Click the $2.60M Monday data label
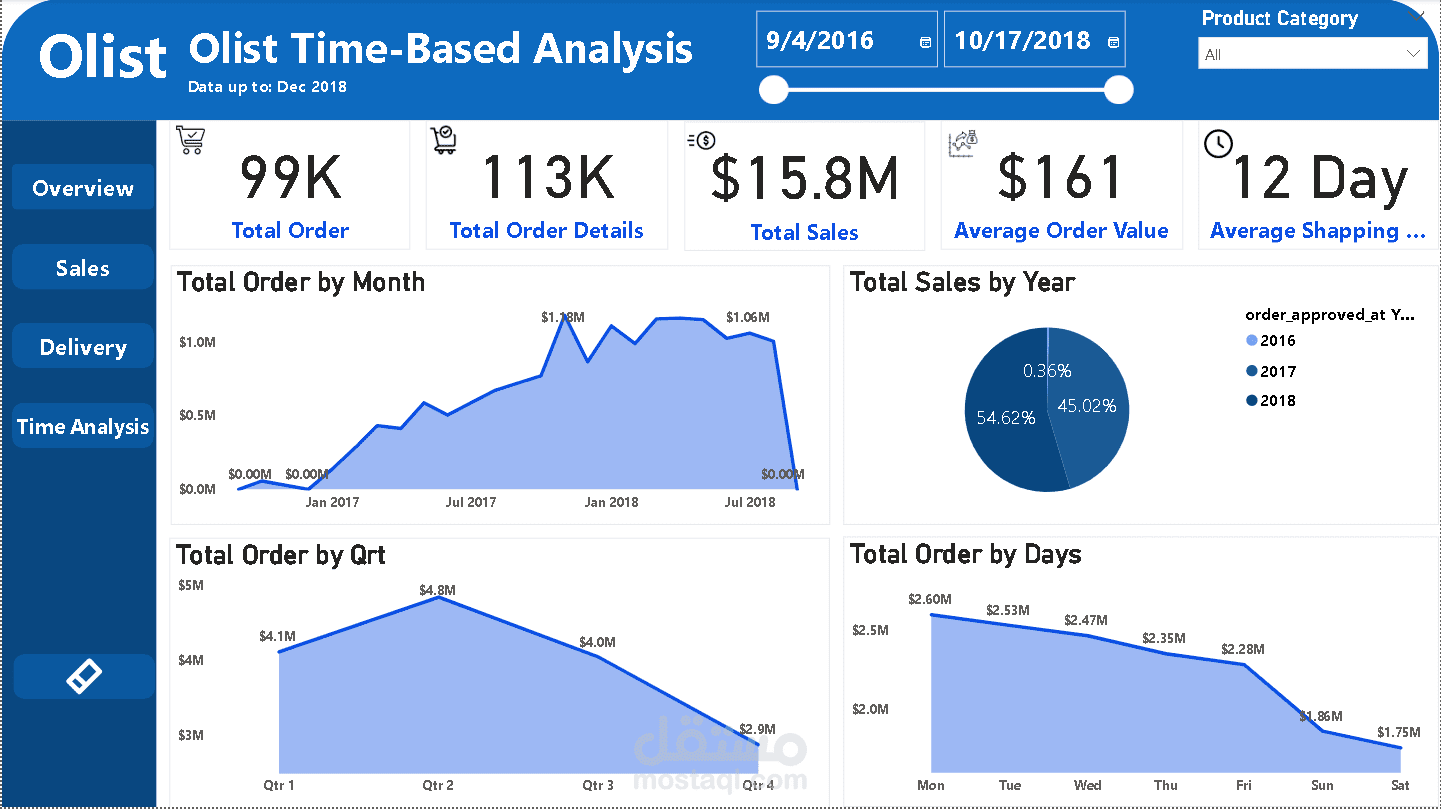The width and height of the screenshot is (1441, 811). [930, 599]
